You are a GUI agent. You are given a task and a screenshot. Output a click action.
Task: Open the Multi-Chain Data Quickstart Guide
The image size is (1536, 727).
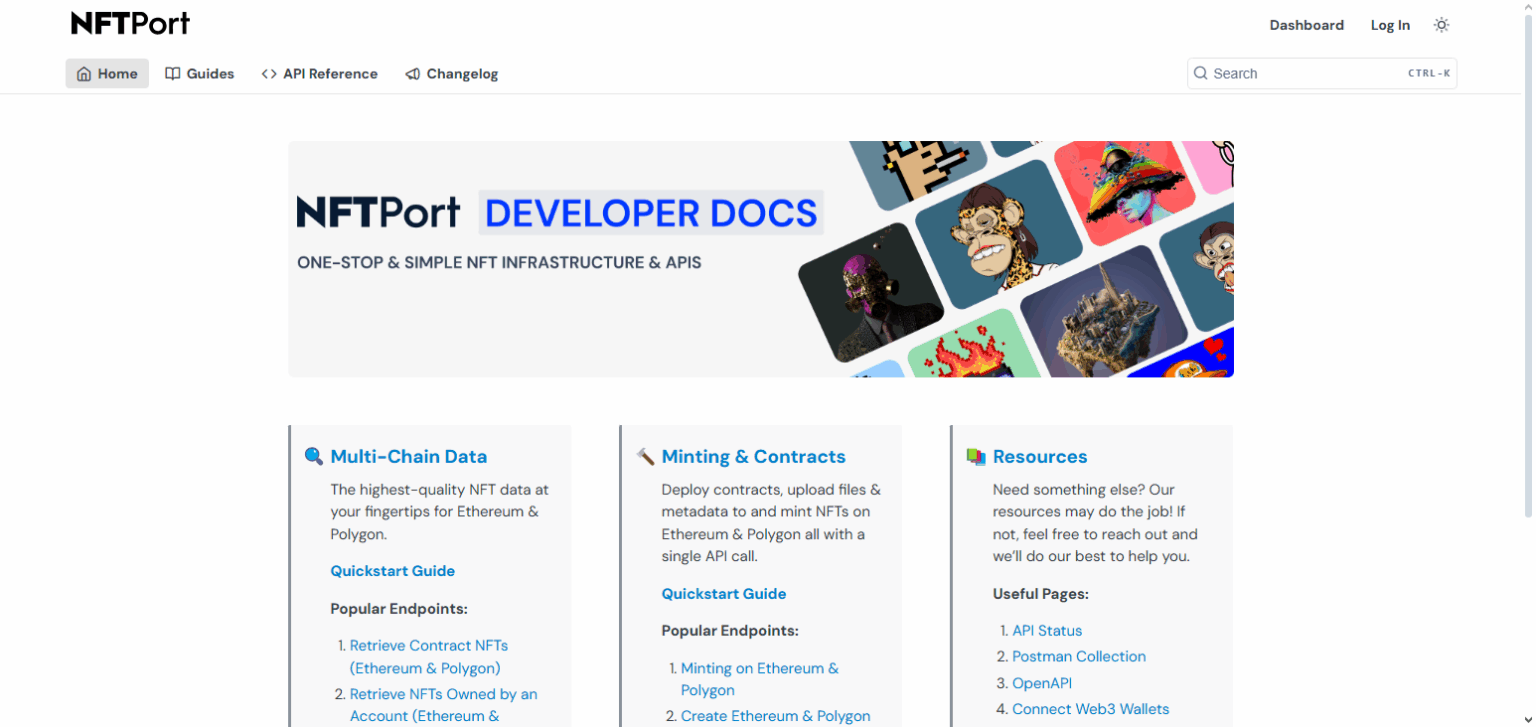tap(392, 570)
